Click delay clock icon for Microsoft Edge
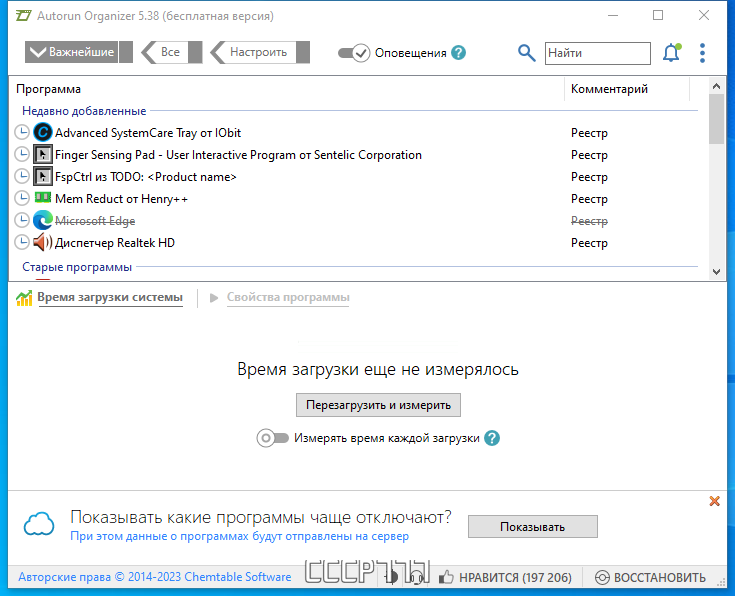Image resolution: width=735 pixels, height=596 pixels. pyautogui.click(x=22, y=221)
